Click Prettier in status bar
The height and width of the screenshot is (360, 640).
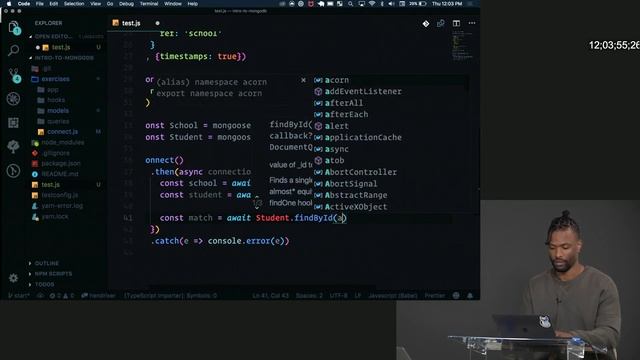pos(435,296)
